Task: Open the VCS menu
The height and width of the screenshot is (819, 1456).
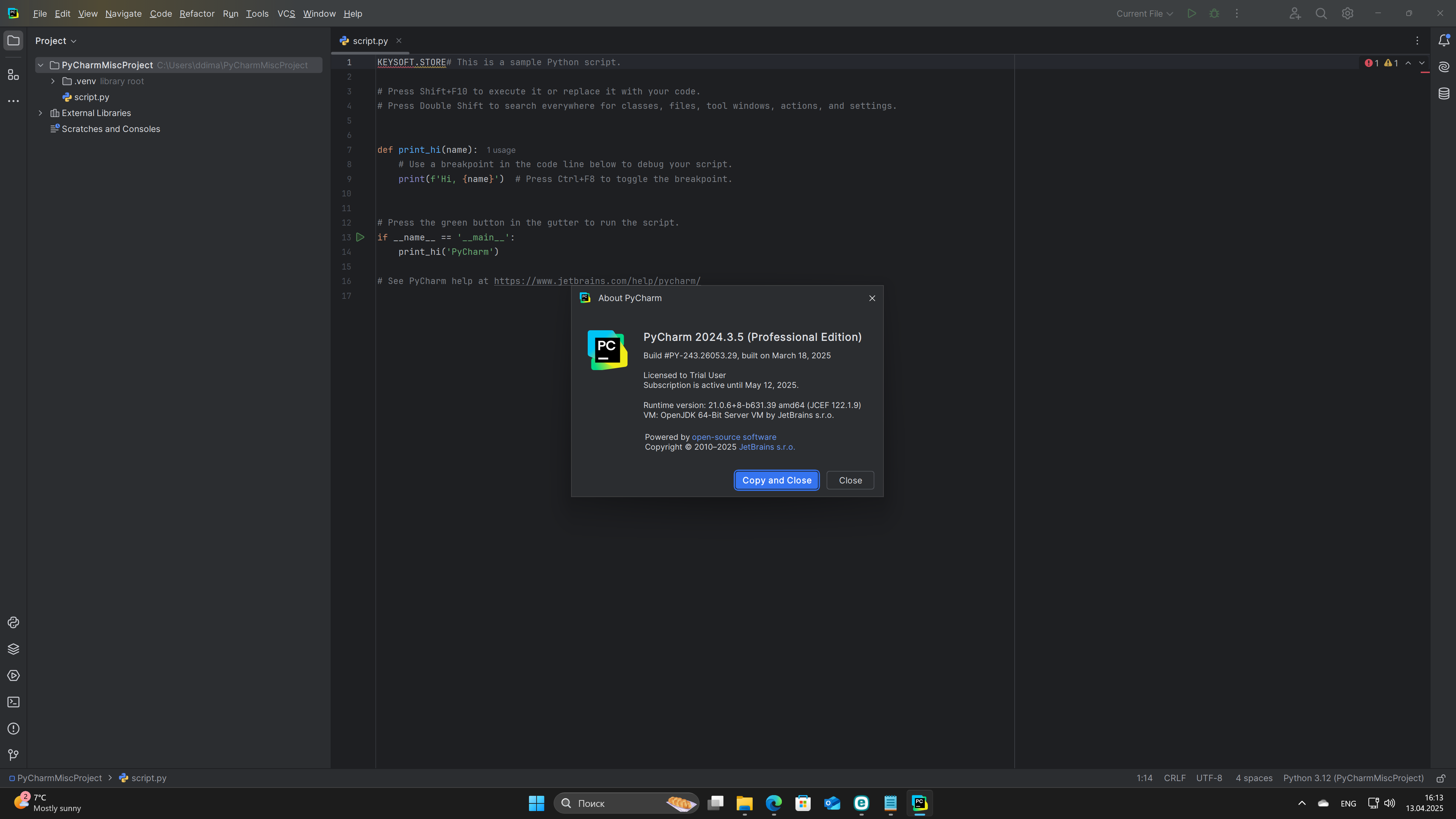Action: point(286,14)
